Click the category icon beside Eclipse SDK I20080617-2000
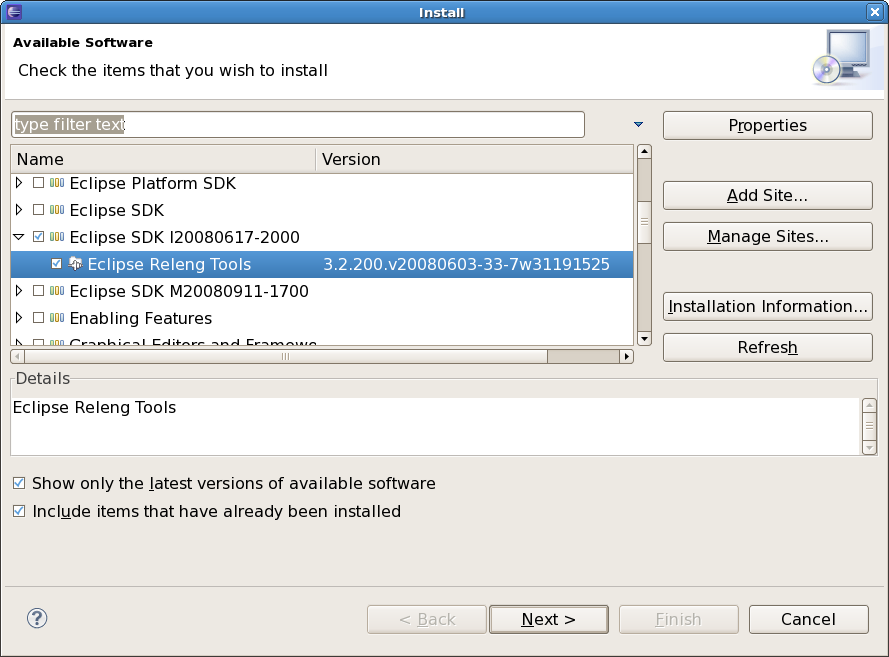The height and width of the screenshot is (657, 889). point(57,237)
